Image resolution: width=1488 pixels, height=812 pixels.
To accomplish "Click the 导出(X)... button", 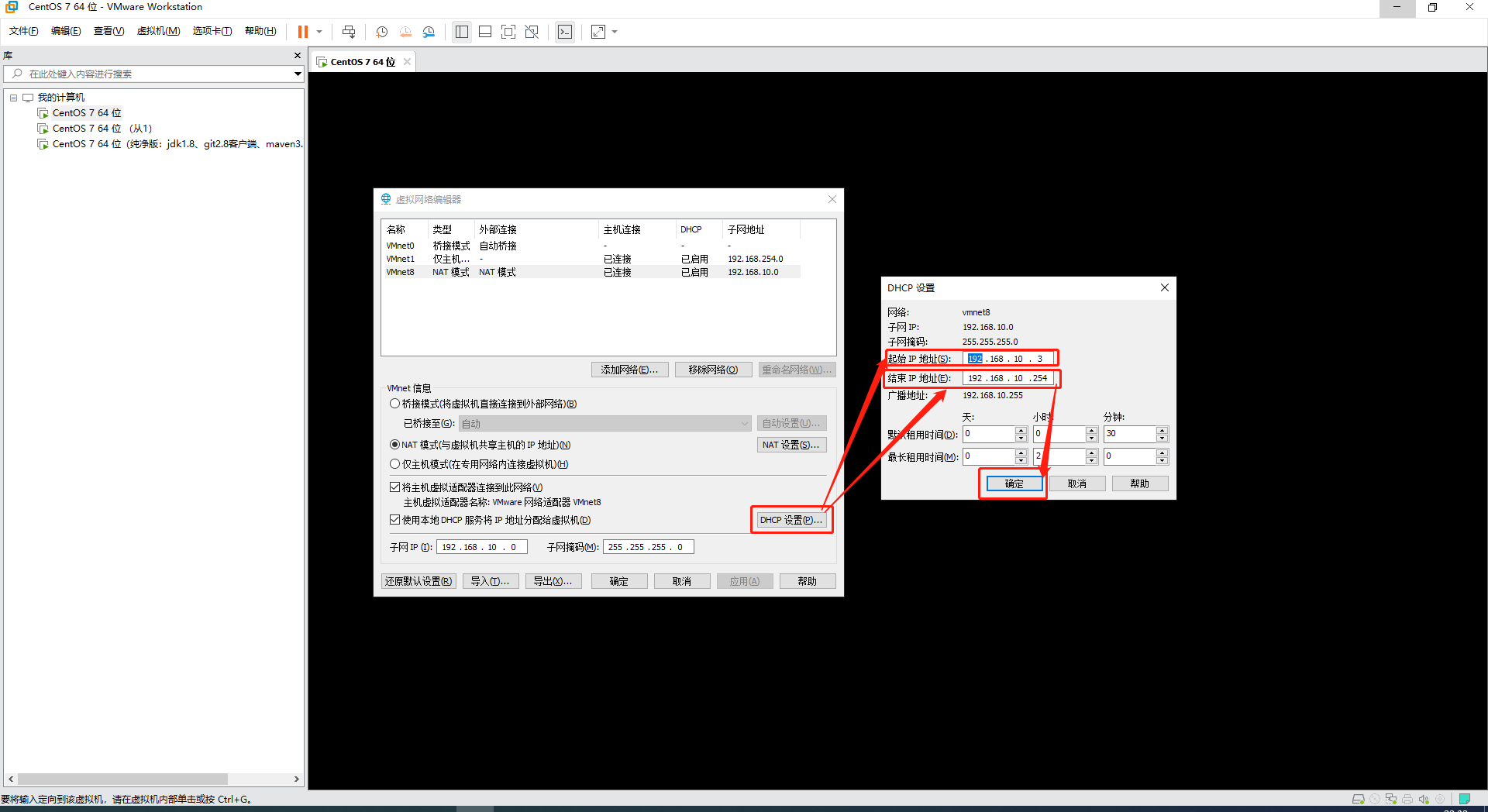I will coord(553,581).
